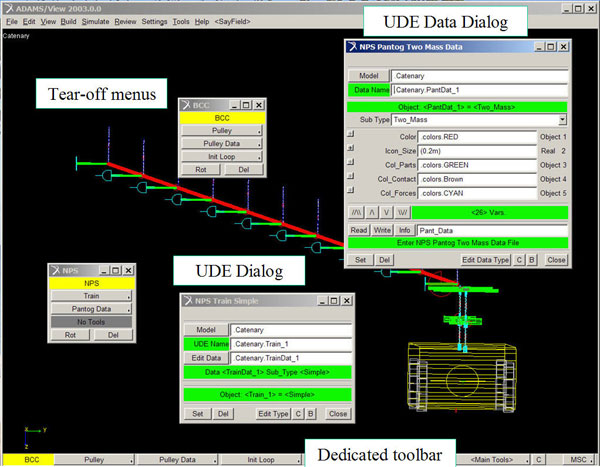Click the Edit Data Type button

coord(486,260)
